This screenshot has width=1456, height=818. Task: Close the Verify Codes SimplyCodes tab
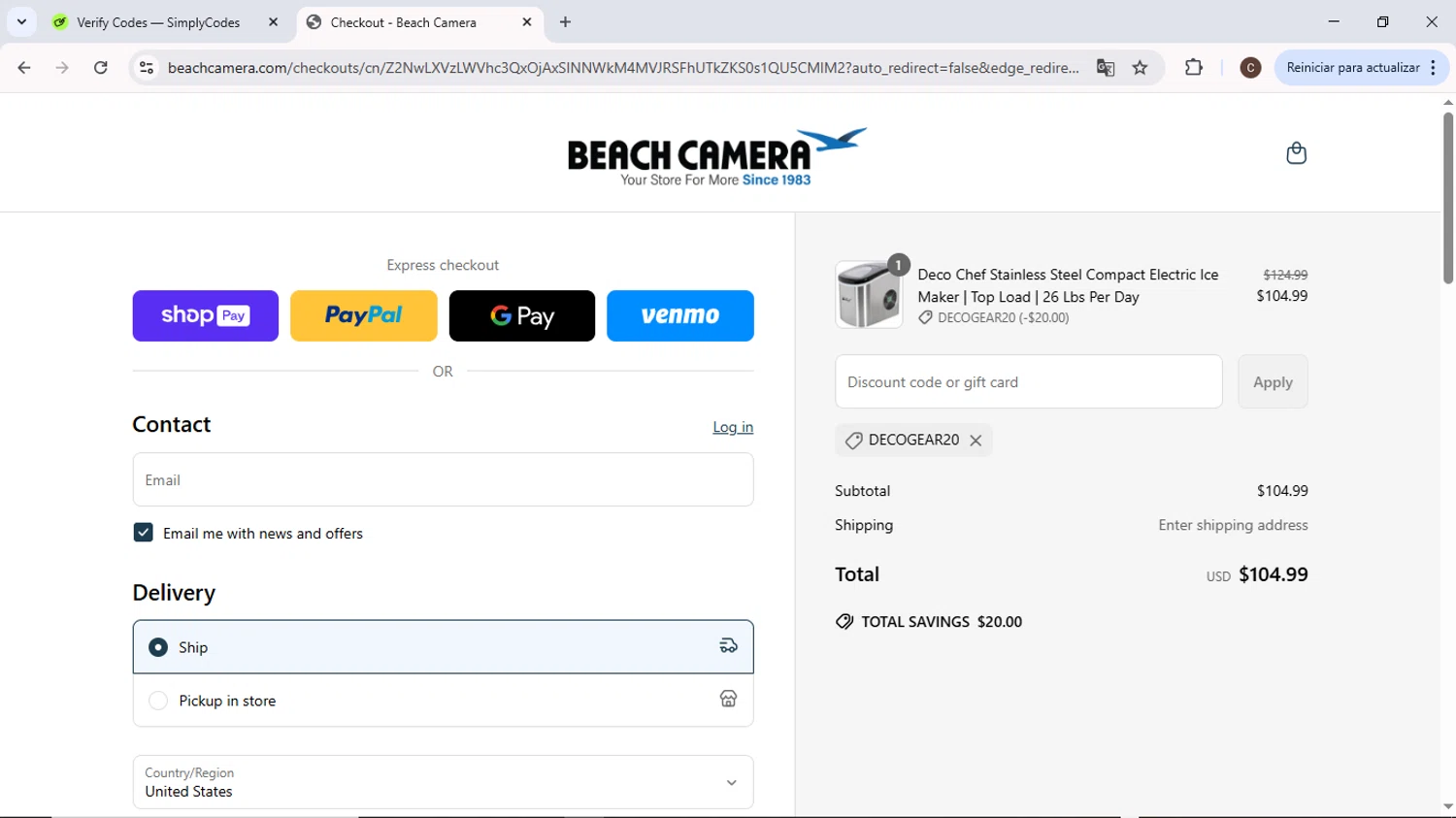click(x=273, y=22)
